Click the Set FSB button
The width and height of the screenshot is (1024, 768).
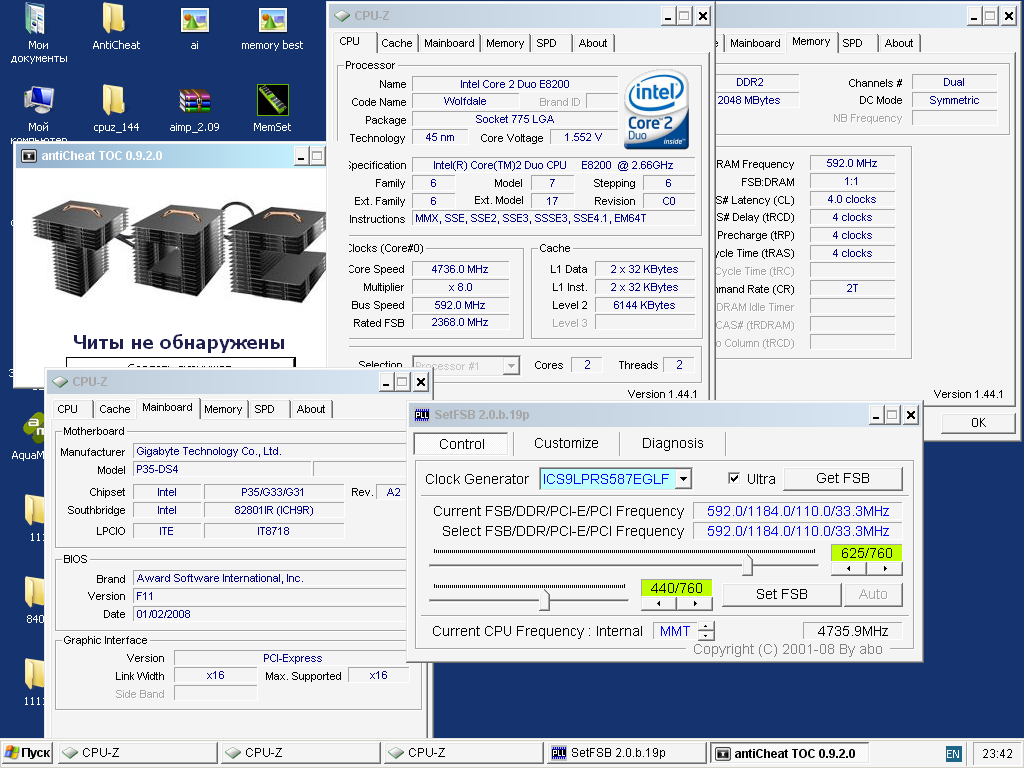pos(781,594)
